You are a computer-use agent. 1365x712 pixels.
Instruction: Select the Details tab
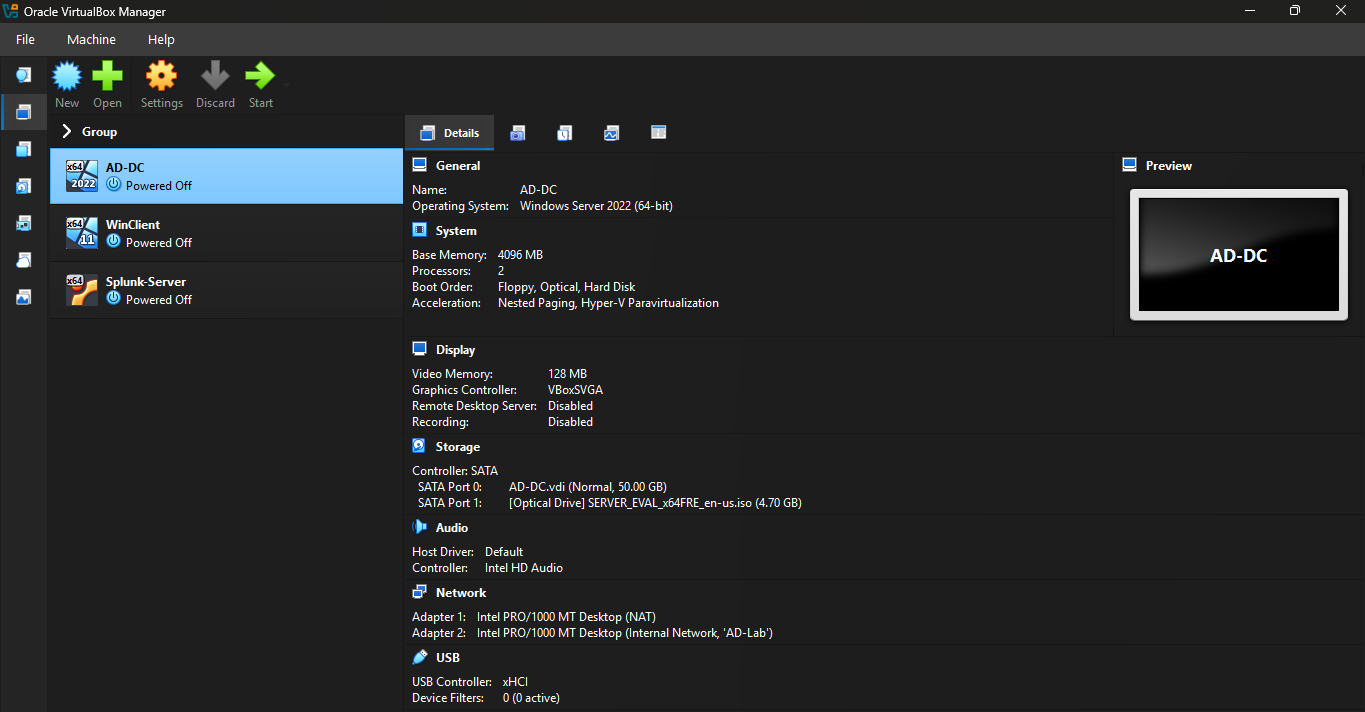(449, 133)
